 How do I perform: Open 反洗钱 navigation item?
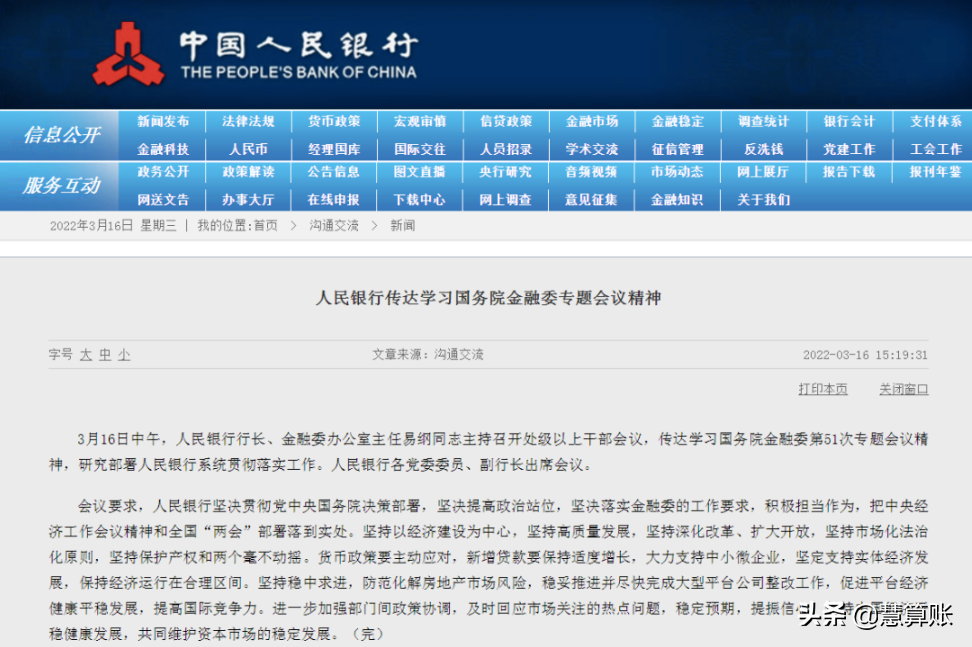coord(764,149)
